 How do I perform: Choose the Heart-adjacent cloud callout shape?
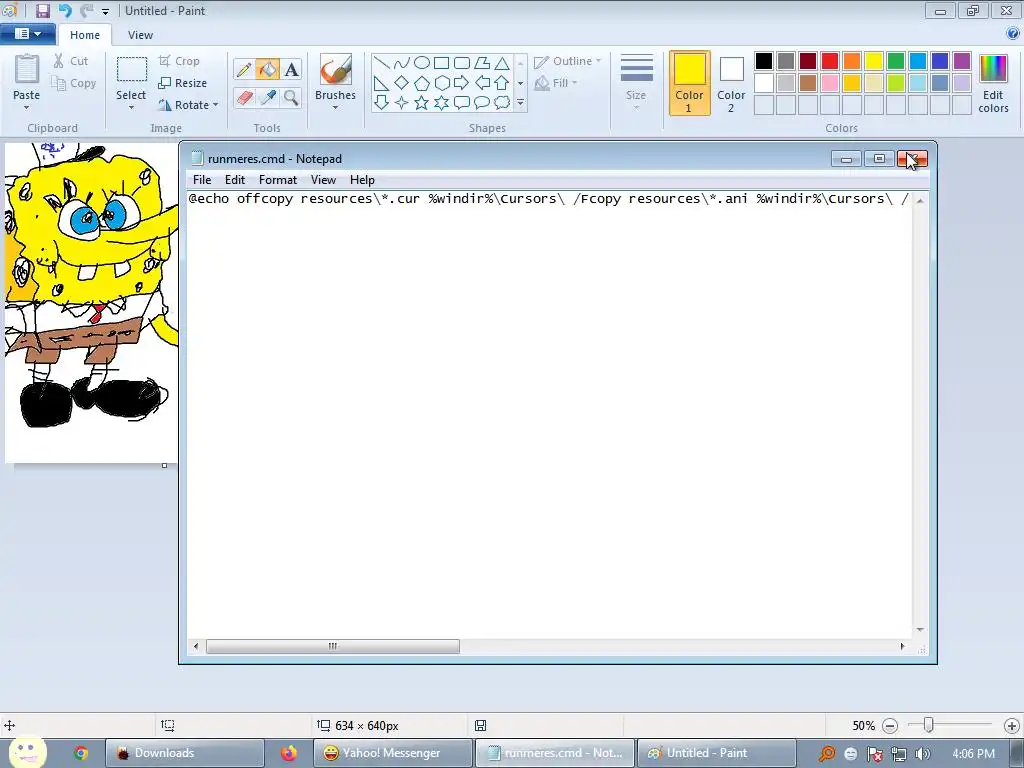coord(502,103)
